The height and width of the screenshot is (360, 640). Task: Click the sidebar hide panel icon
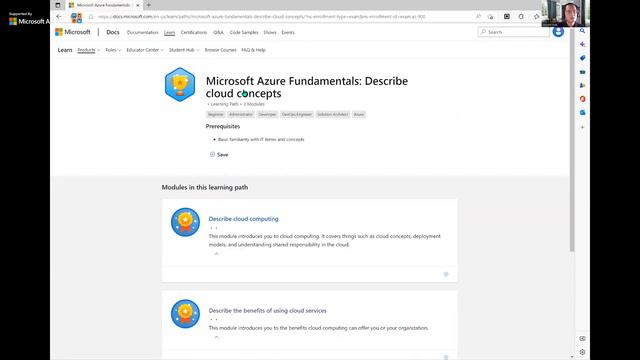(x=582, y=338)
